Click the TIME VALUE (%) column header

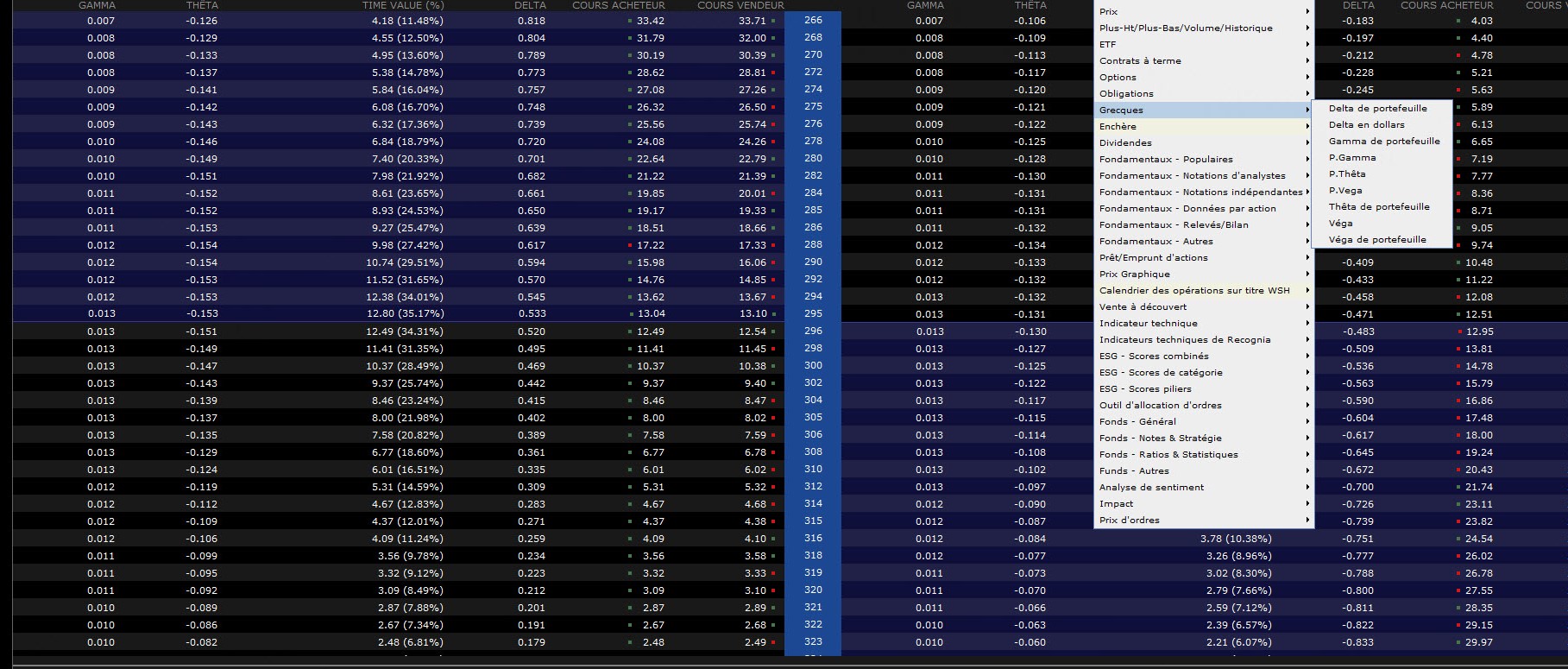click(x=403, y=5)
